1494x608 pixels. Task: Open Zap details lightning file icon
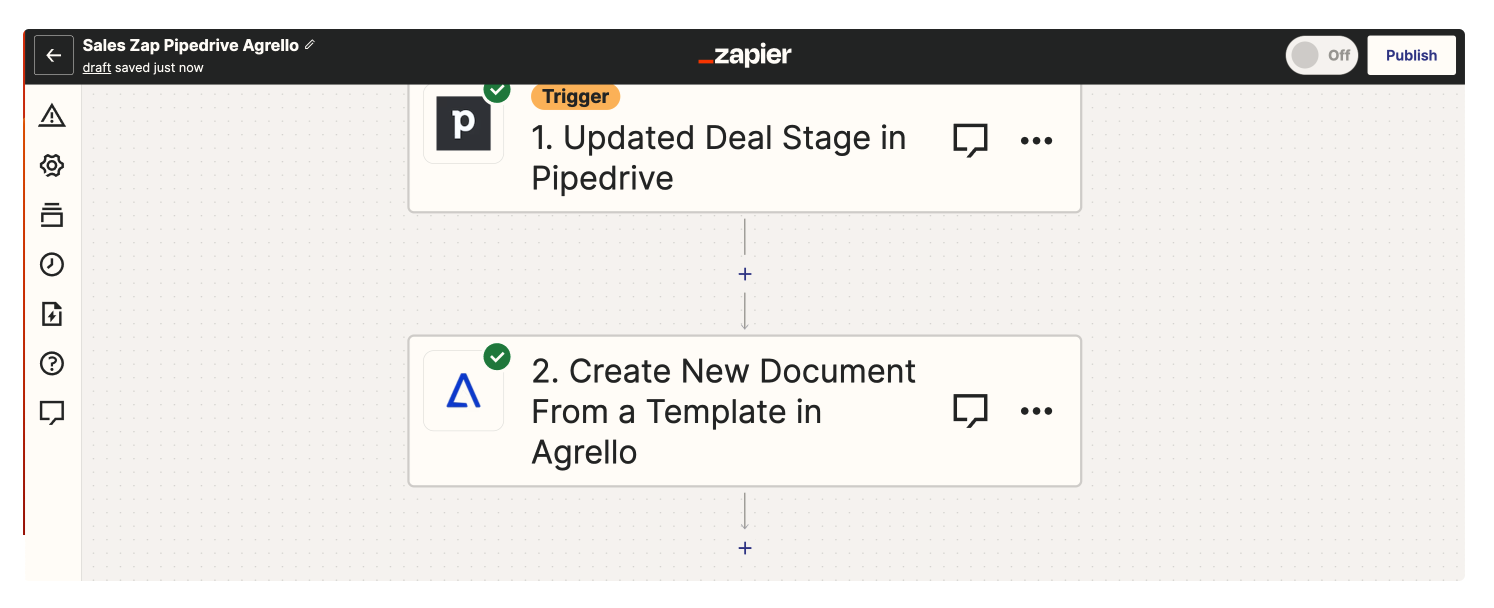(x=52, y=314)
